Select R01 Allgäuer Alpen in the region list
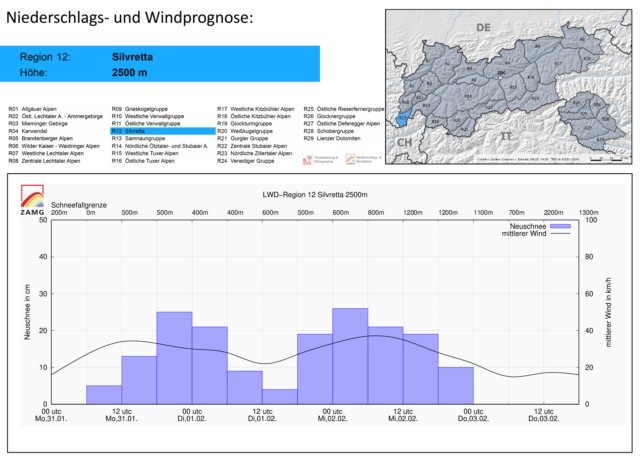 tap(33, 109)
